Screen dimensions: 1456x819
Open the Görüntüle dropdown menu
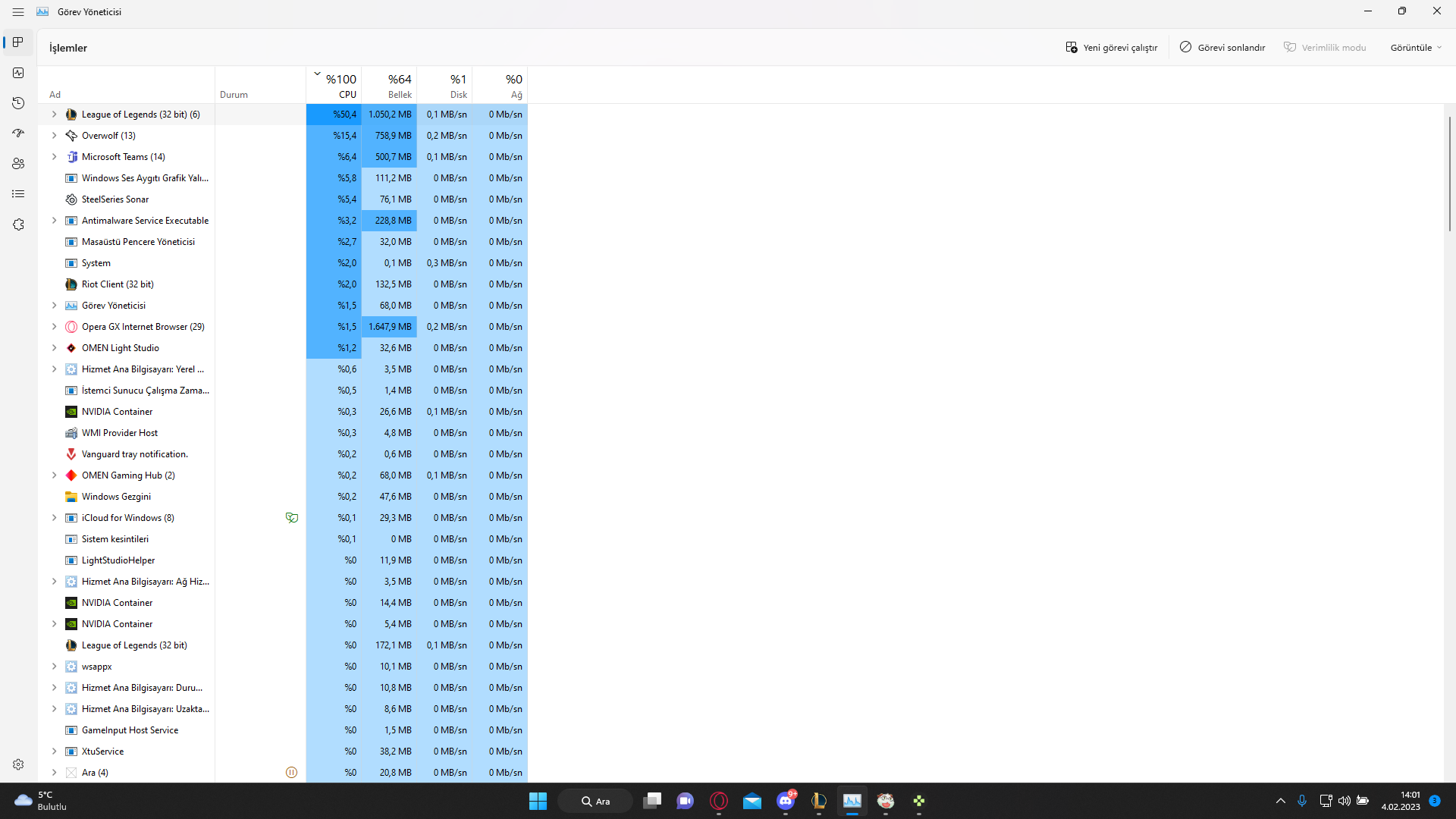[x=1415, y=48]
